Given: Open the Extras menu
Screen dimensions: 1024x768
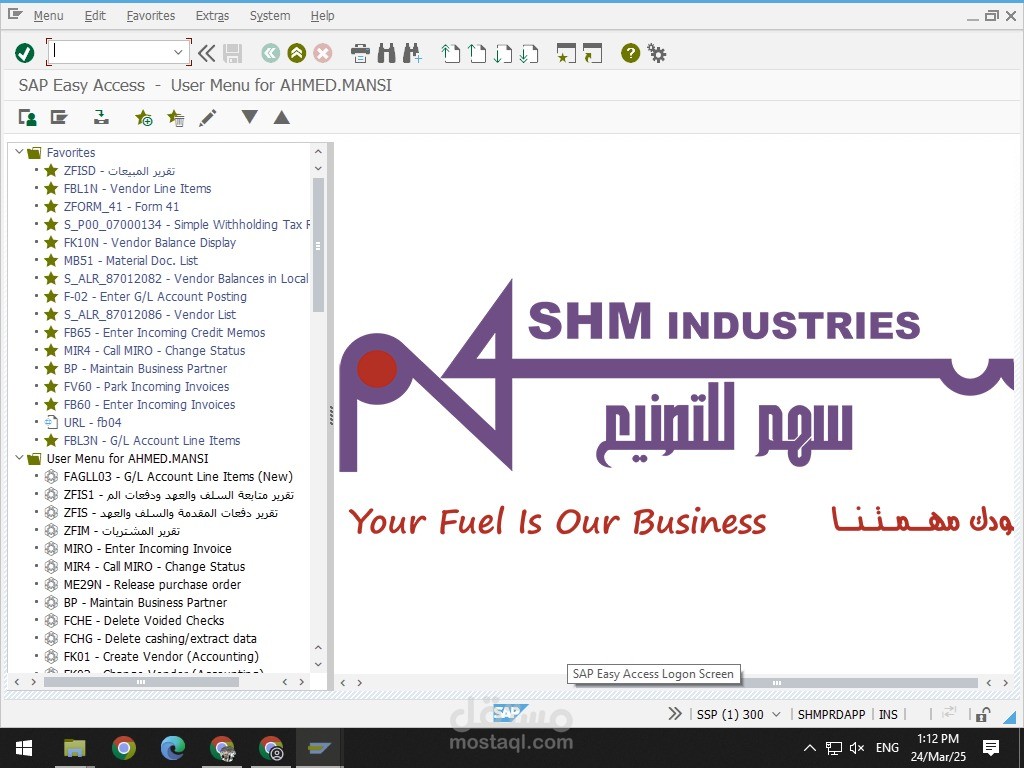Looking at the screenshot, I should point(212,16).
